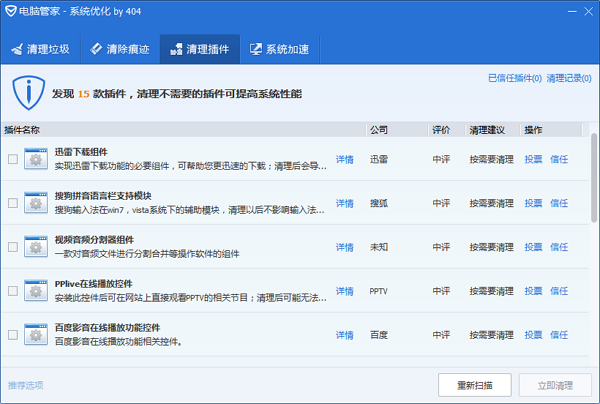Click 投票 for 视频音频分割器组件
Screen dimensions: 600x404
tap(533, 247)
